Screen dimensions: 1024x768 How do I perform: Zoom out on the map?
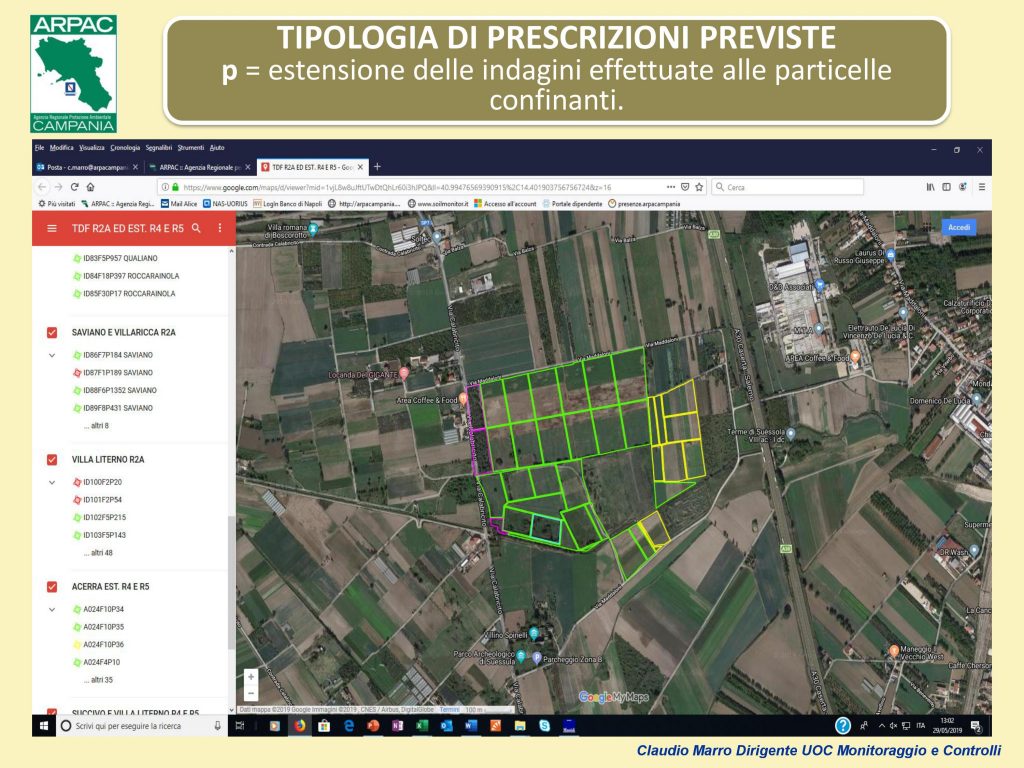[251, 694]
